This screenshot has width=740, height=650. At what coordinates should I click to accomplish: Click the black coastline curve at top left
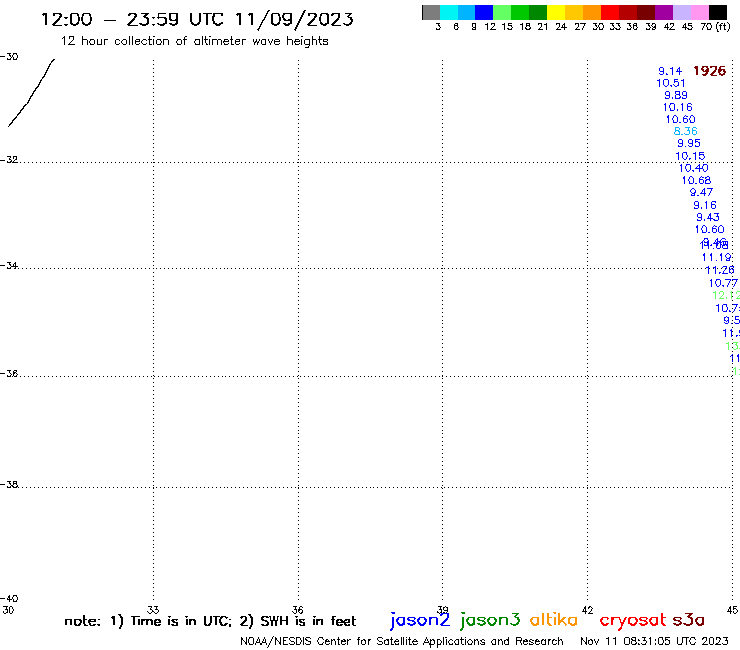click(31, 93)
